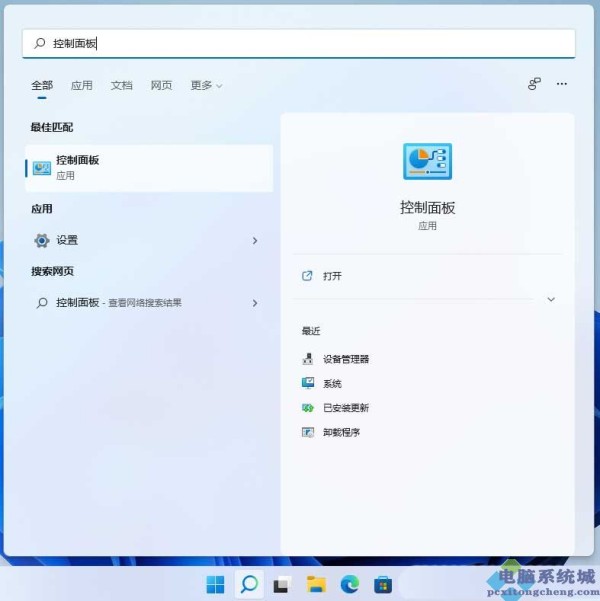Click the 最近 section label
This screenshot has width=600, height=601.
(311, 331)
